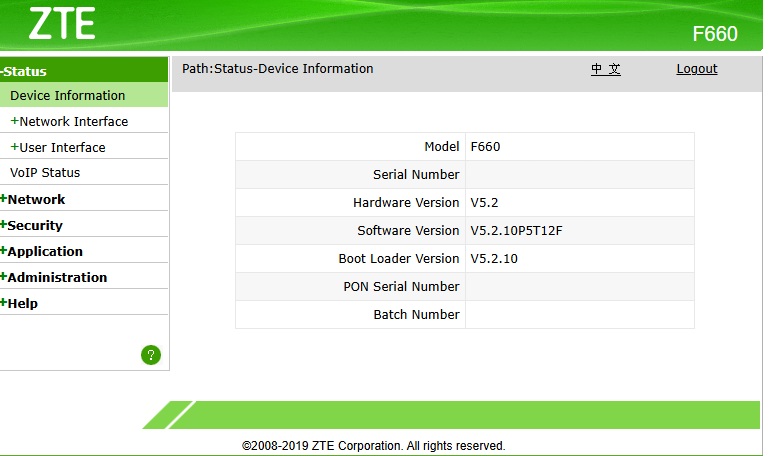Click Hardware Version value V5.2
Image resolution: width=771 pixels, height=456 pixels.
(x=484, y=203)
